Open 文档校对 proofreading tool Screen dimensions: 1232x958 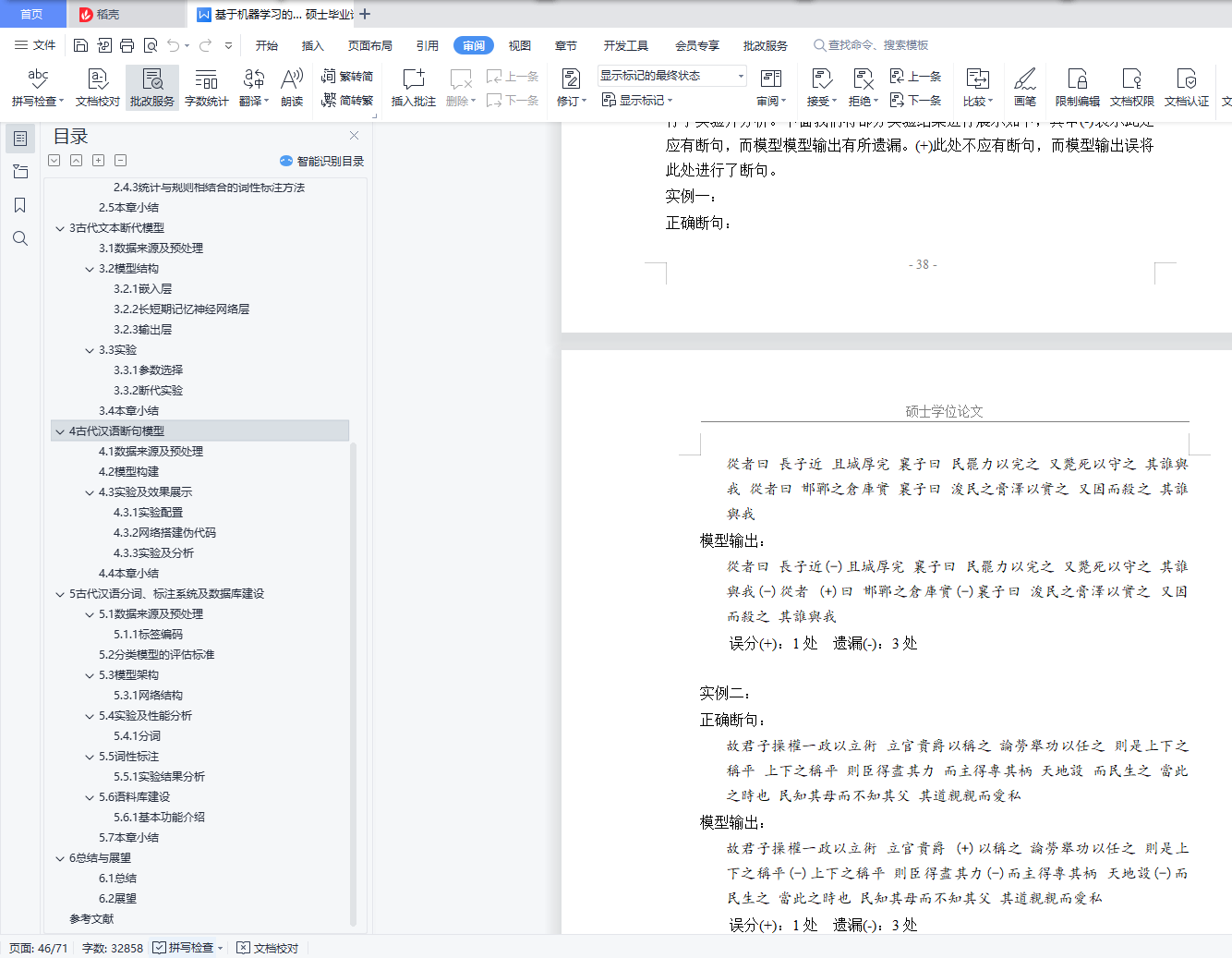(x=98, y=88)
